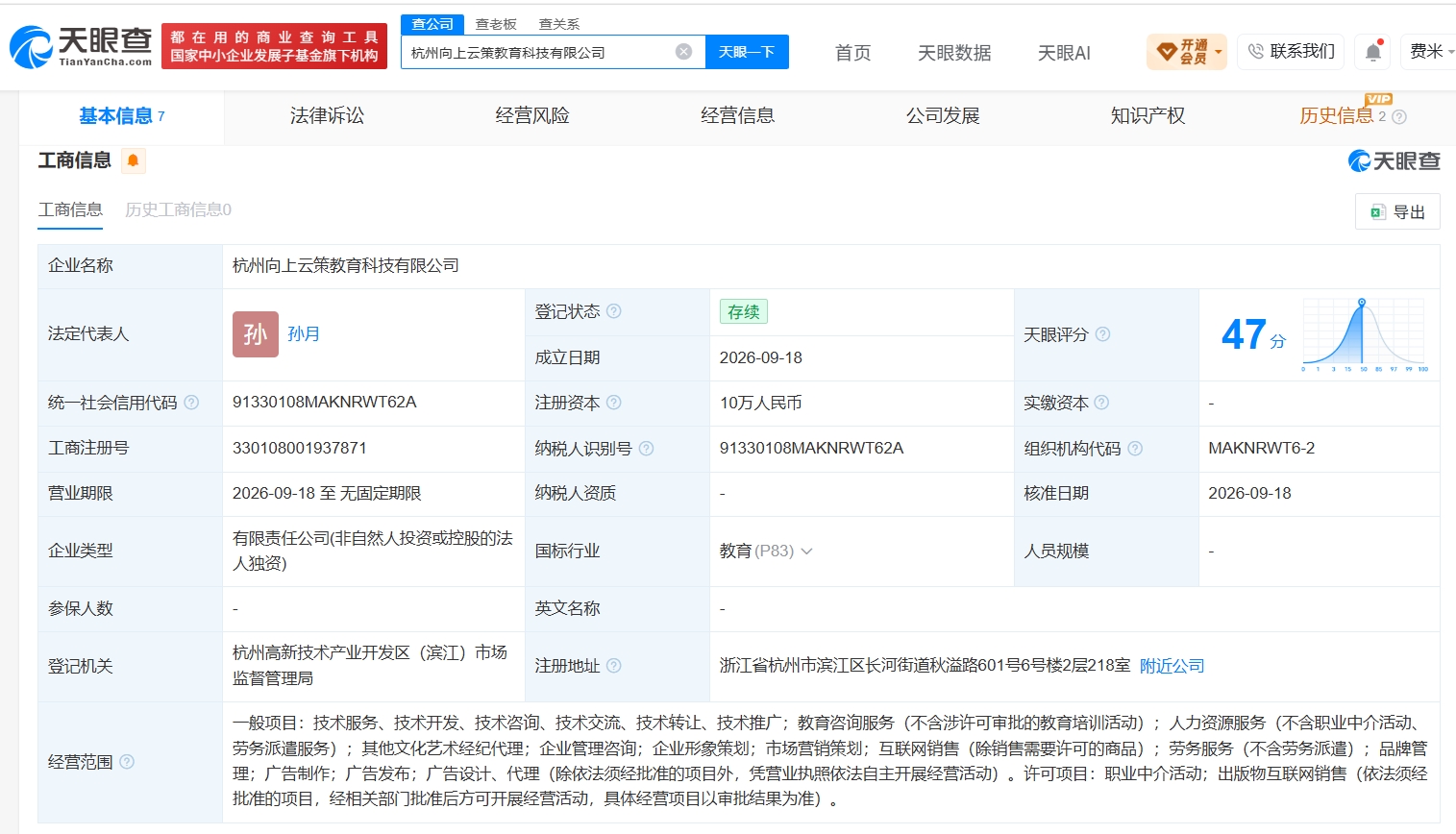Click the 孙 avatar of the legal representative
1456x834 pixels.
coord(256,334)
